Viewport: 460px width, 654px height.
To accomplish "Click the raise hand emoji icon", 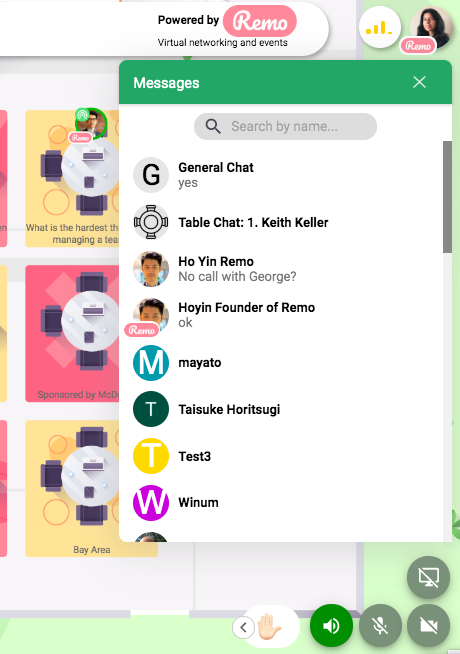I will (x=269, y=626).
